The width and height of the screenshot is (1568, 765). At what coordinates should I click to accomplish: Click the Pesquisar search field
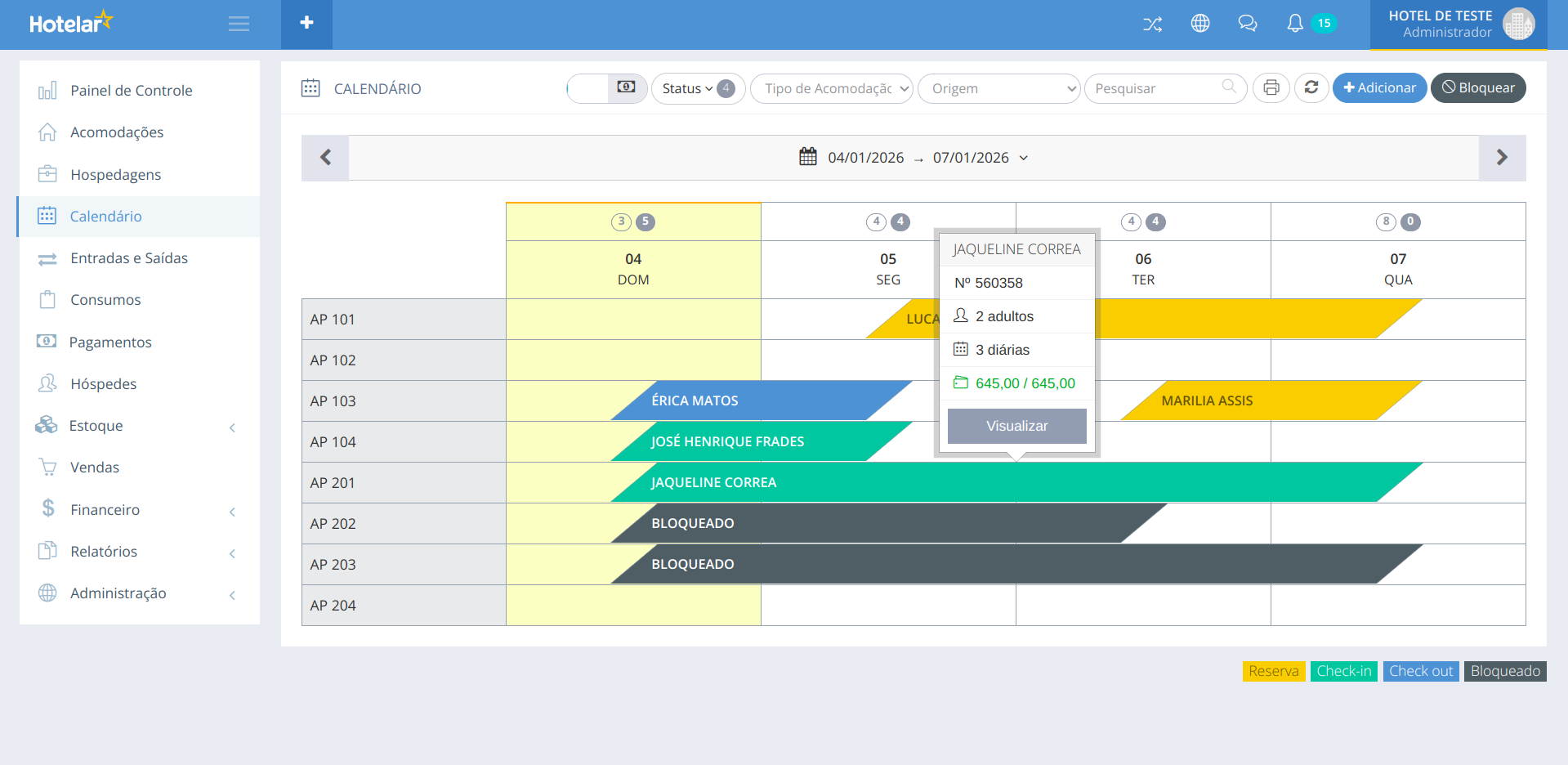(x=1156, y=88)
